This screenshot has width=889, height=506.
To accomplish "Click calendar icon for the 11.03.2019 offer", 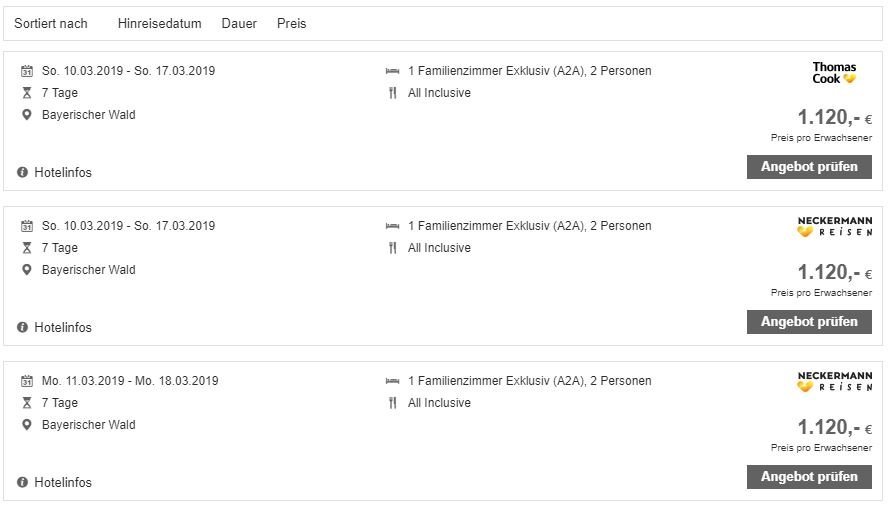I will click(27, 381).
